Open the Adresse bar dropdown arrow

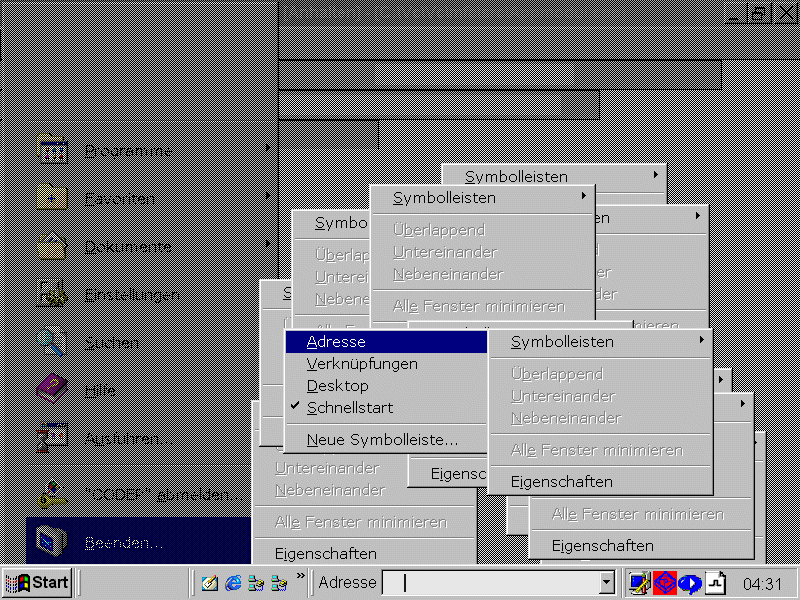(x=605, y=583)
